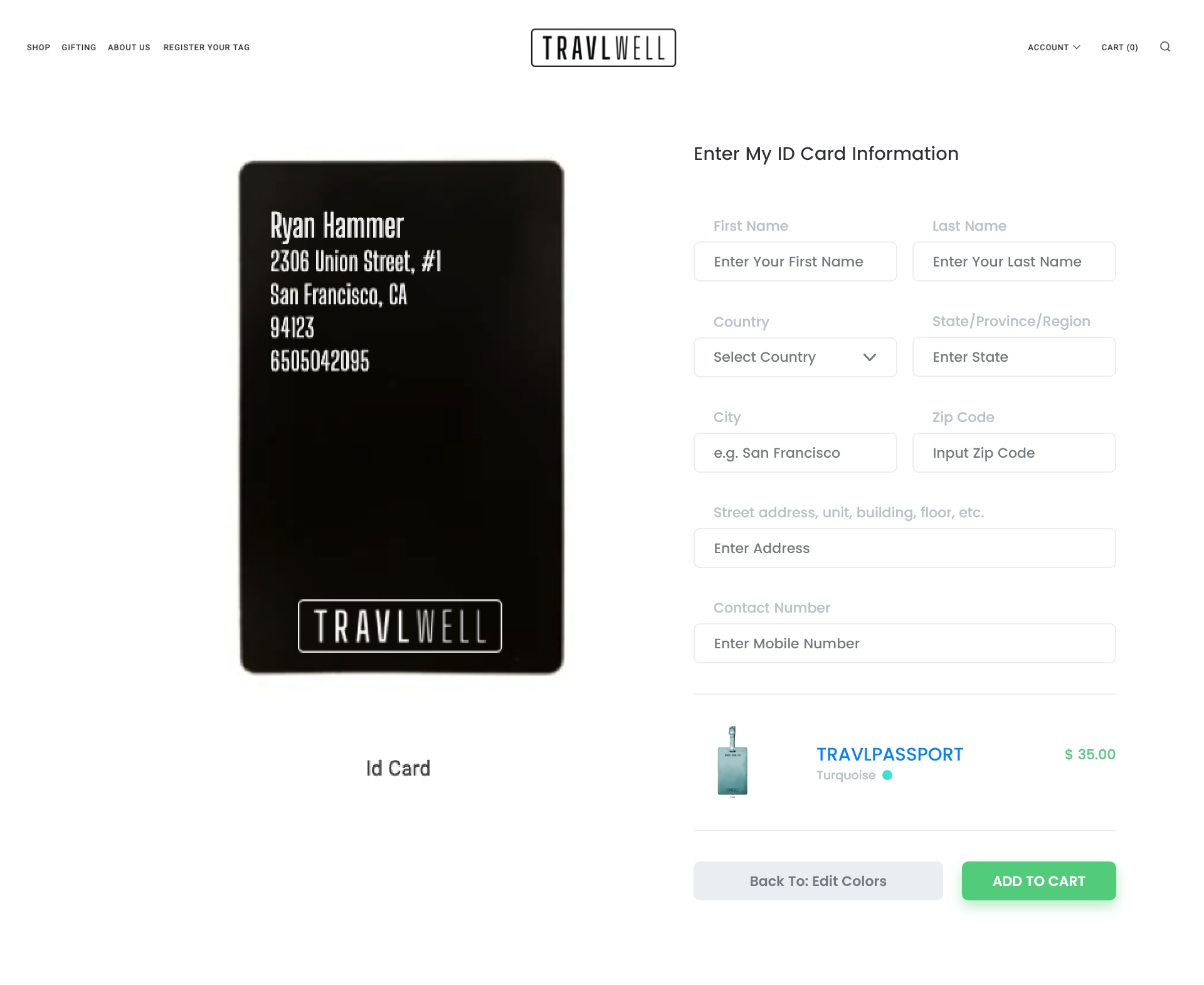Click the Input Zip Code field
Viewport: 1204px width, 985px height.
(x=1013, y=452)
